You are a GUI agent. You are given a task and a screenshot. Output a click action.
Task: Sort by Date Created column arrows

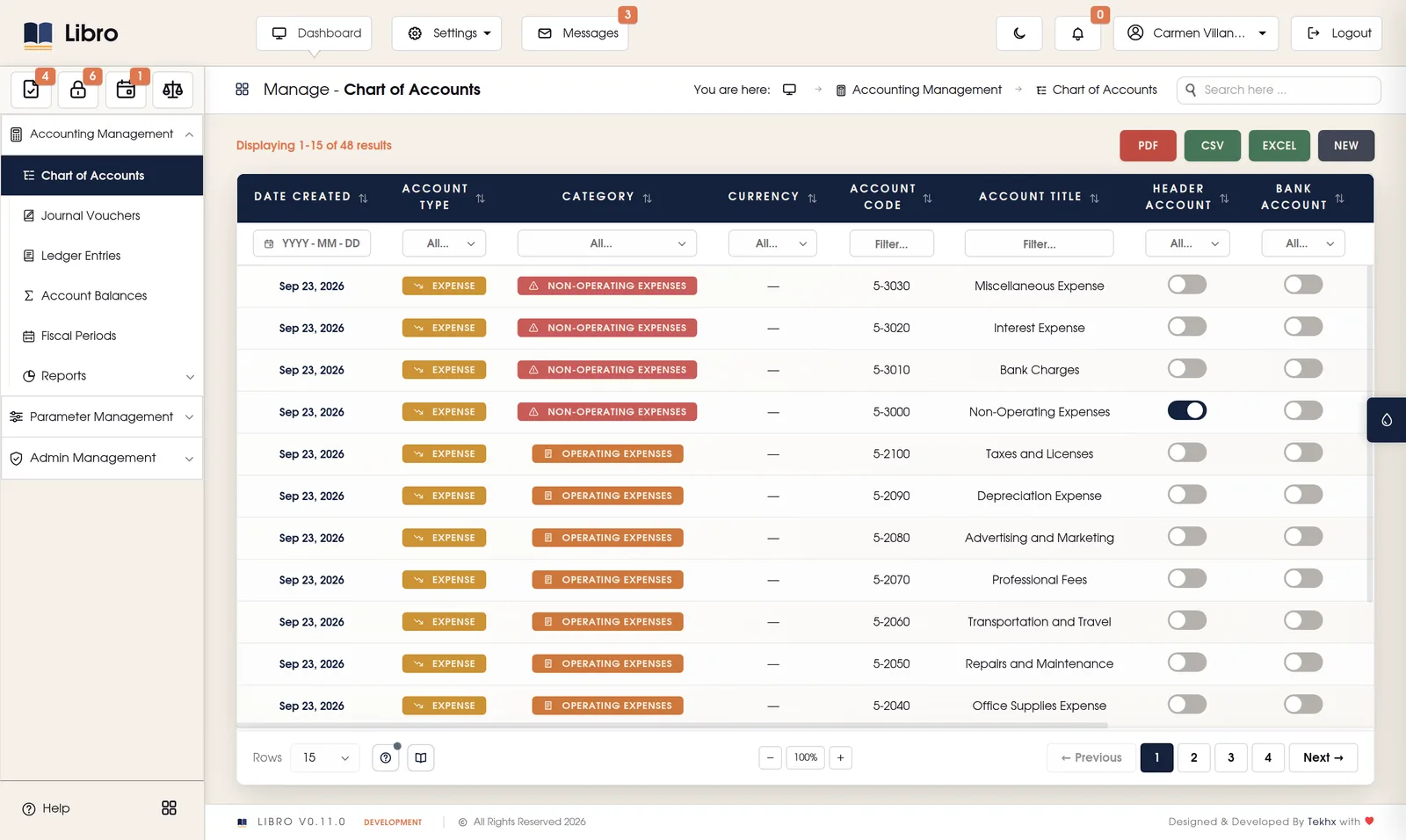click(363, 198)
